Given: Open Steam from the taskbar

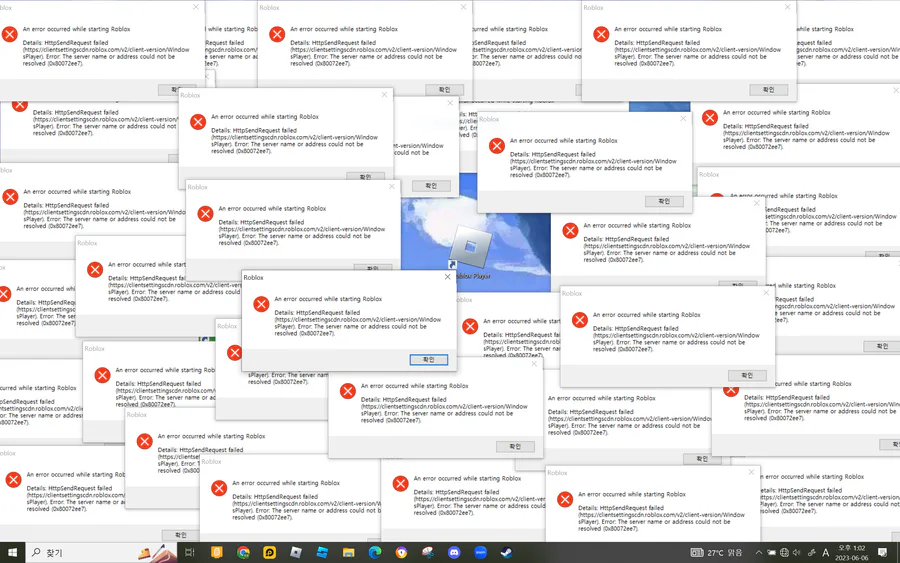Looking at the screenshot, I should coord(506,553).
